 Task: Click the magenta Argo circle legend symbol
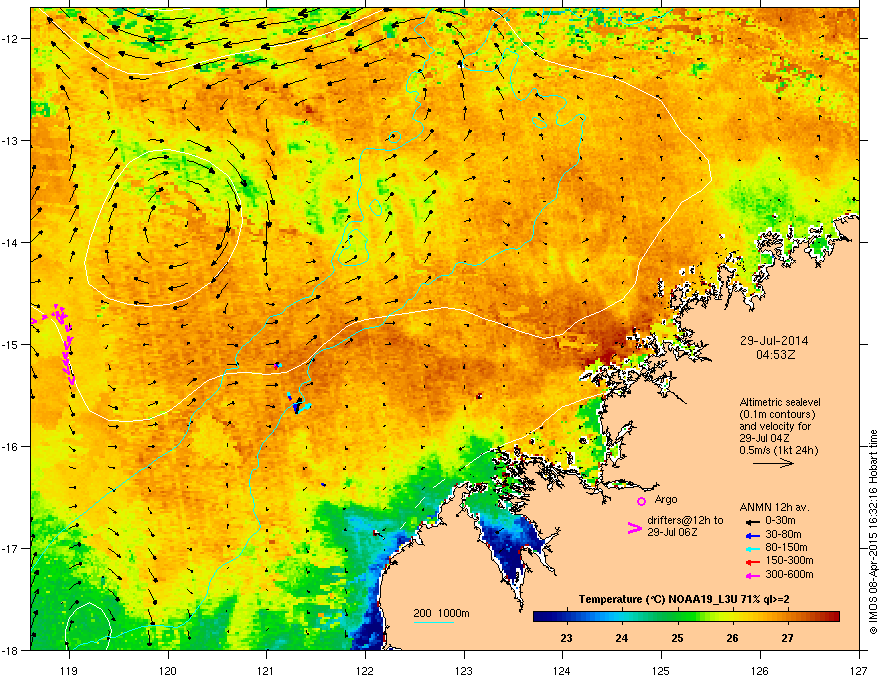[x=641, y=501]
